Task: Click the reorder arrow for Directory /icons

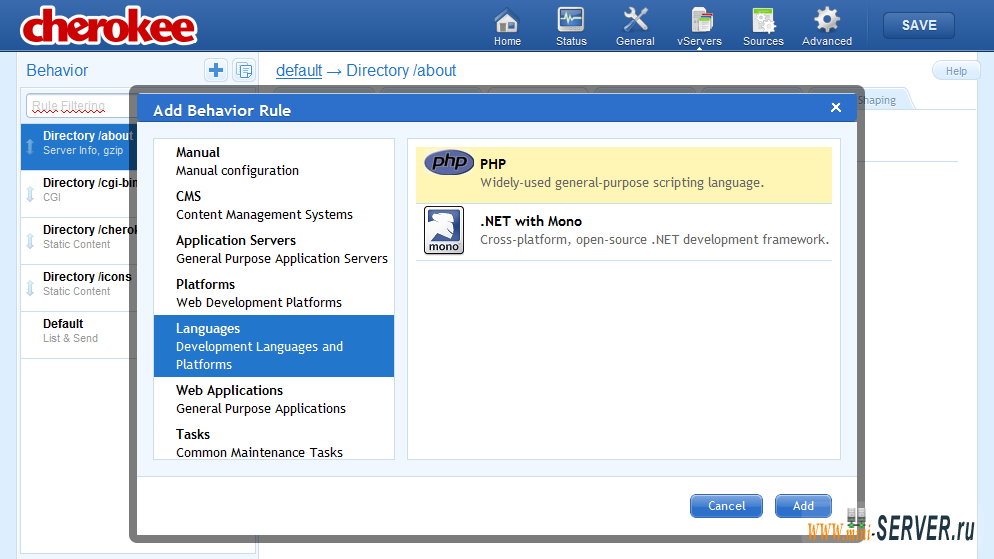Action: tap(30, 288)
